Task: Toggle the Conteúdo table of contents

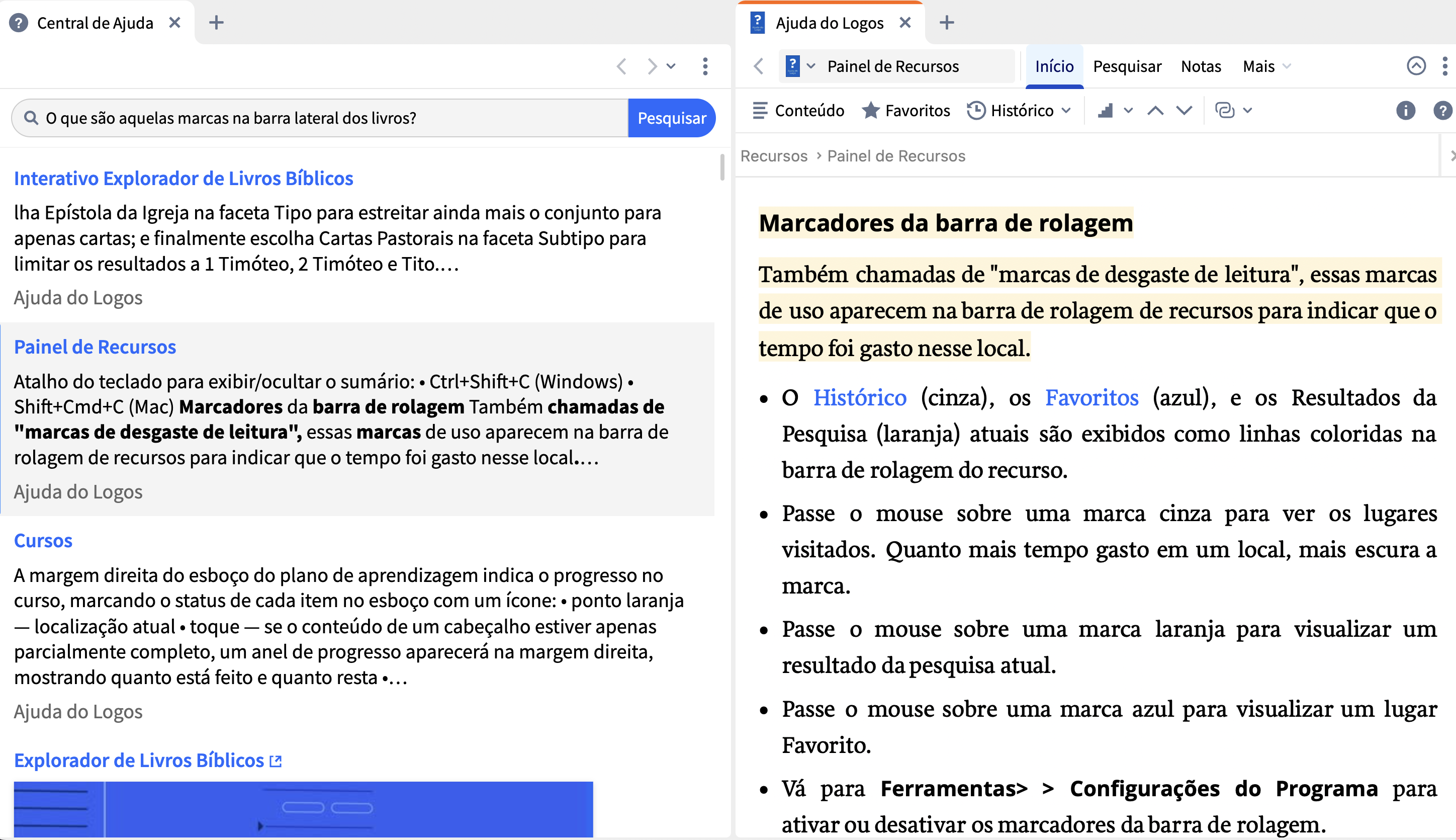Action: pos(798,110)
